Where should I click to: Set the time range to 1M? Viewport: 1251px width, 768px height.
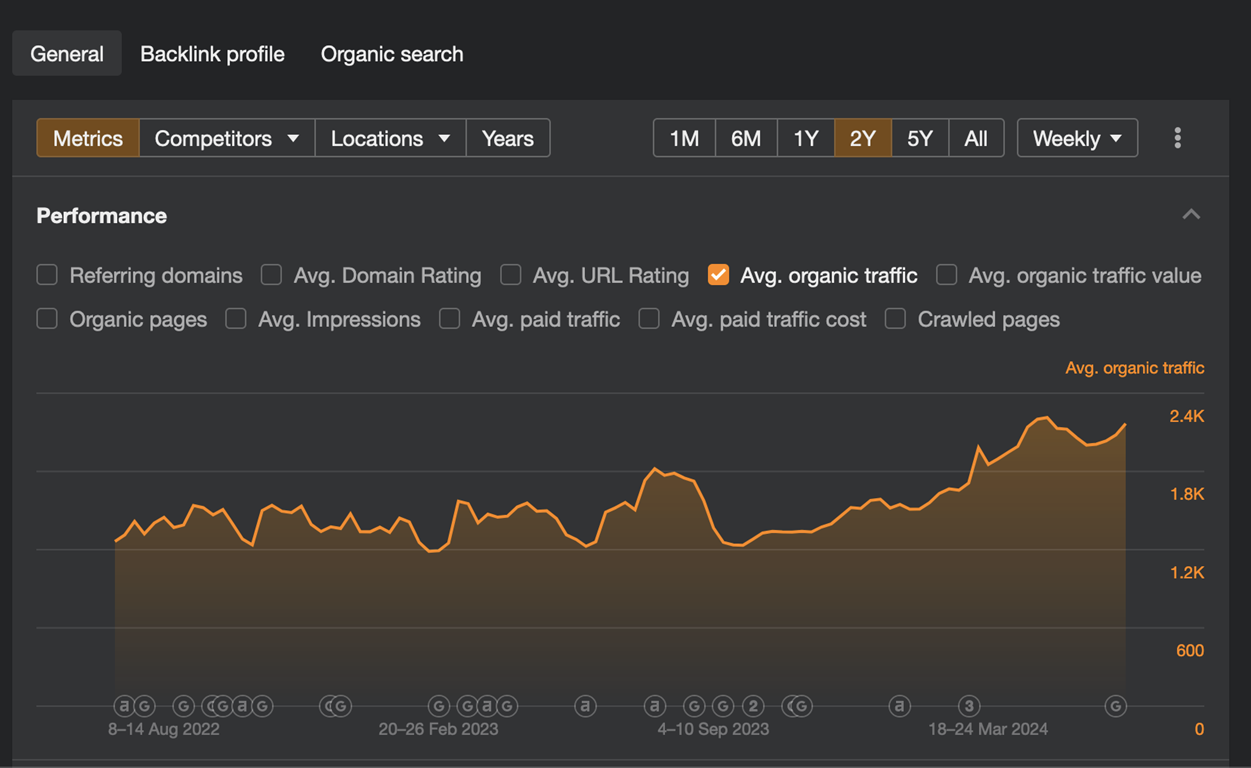[x=684, y=138]
